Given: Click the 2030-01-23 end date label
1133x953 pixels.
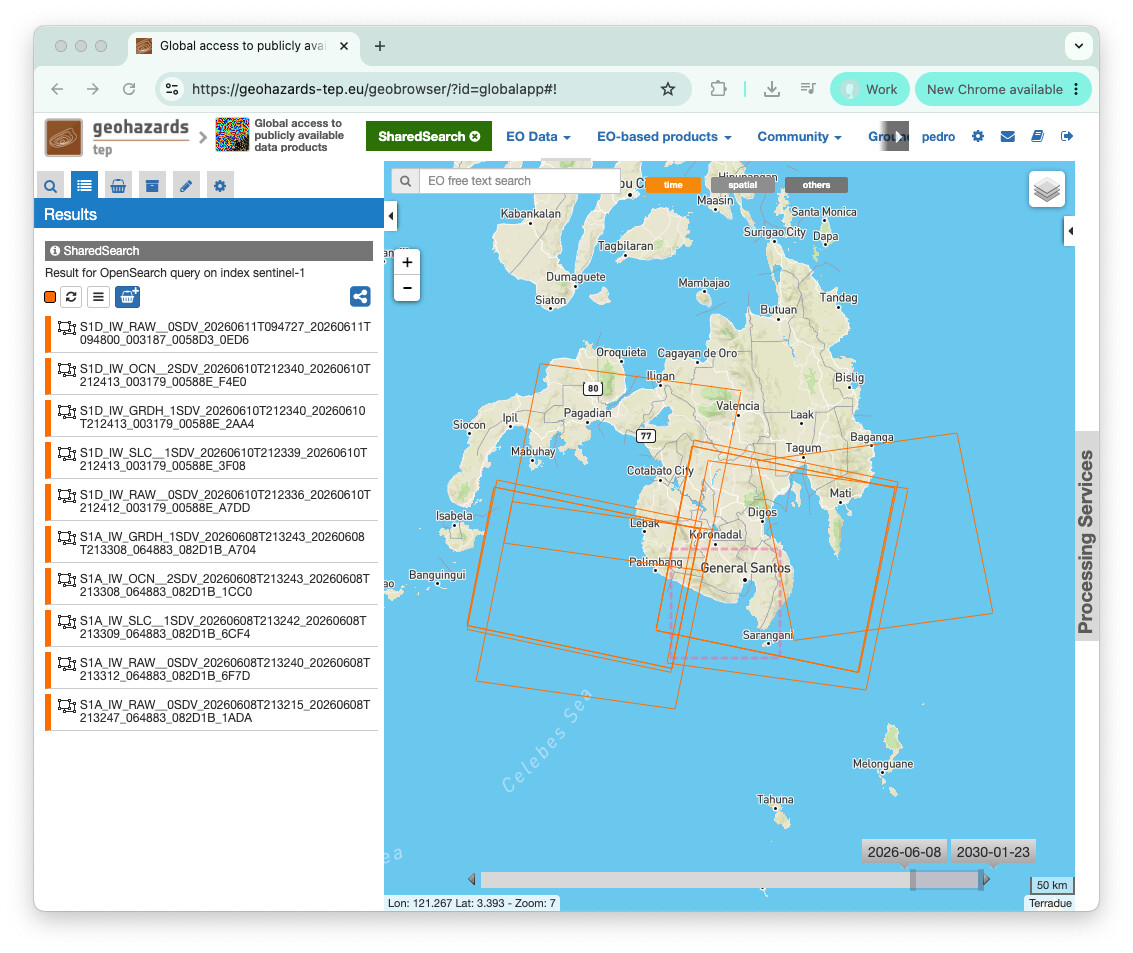Looking at the screenshot, I should [993, 852].
